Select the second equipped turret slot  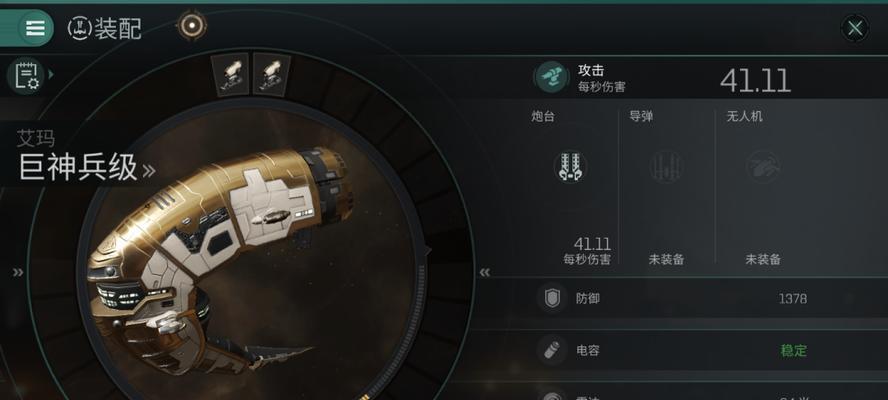(x=271, y=74)
